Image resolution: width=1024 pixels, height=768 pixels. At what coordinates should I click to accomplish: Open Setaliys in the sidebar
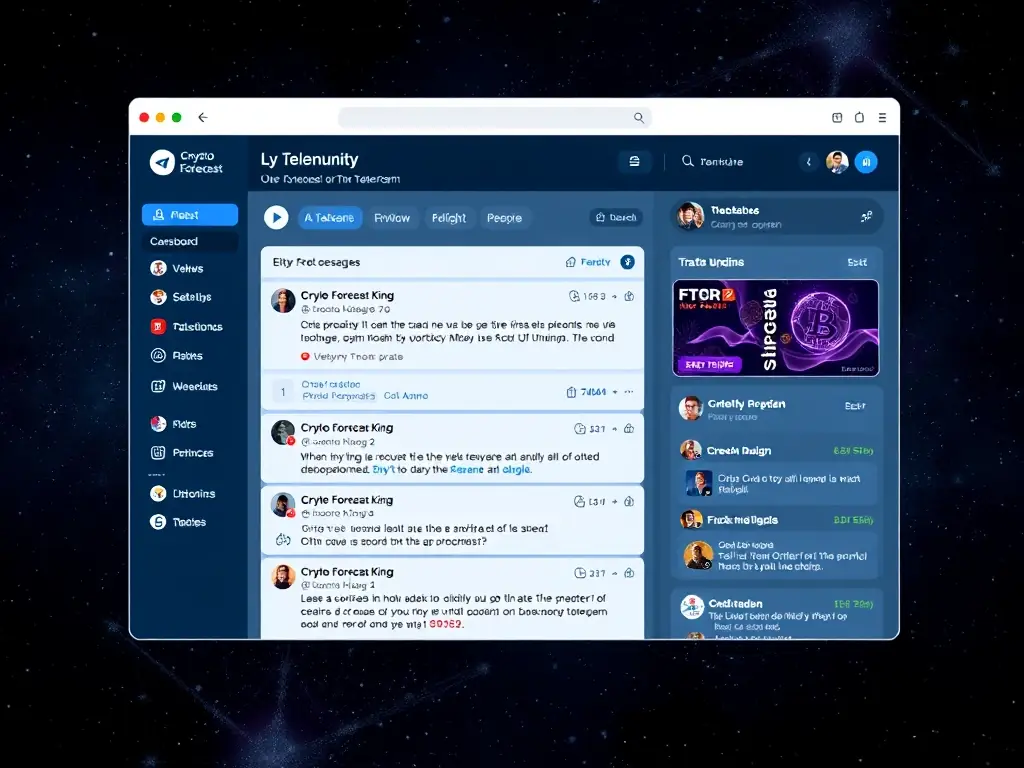point(182,297)
